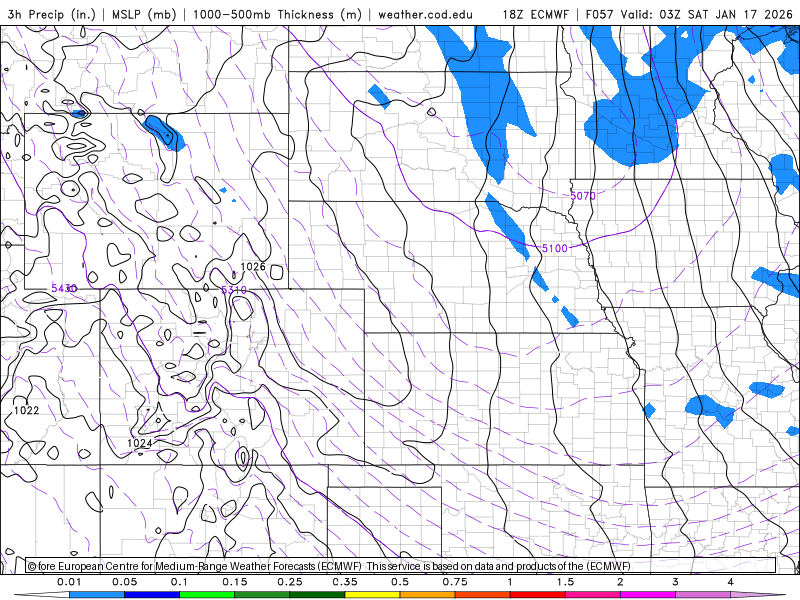Click the '1.5' legend value
Screen dimensions: 800x600
click(565, 582)
